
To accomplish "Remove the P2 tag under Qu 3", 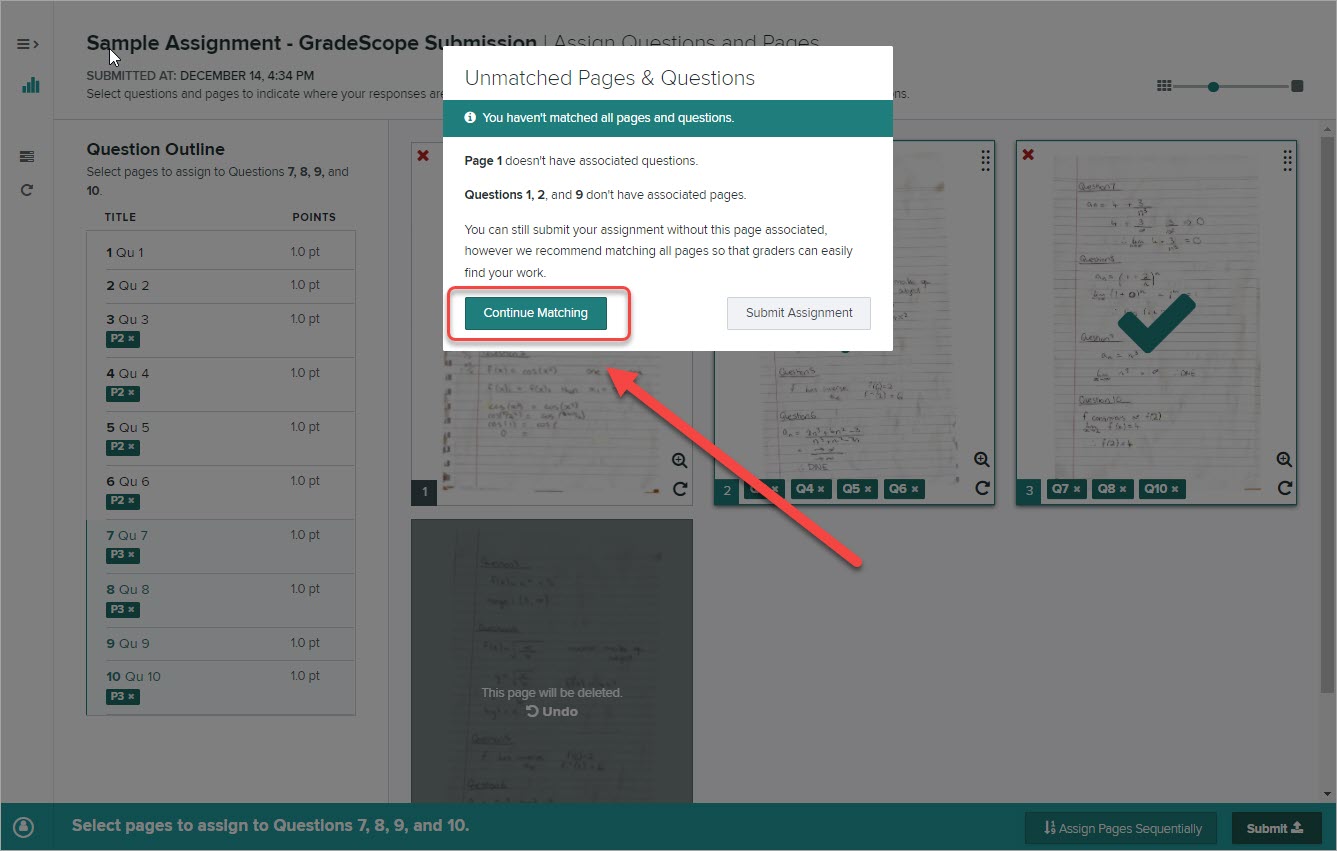I will (x=132, y=339).
